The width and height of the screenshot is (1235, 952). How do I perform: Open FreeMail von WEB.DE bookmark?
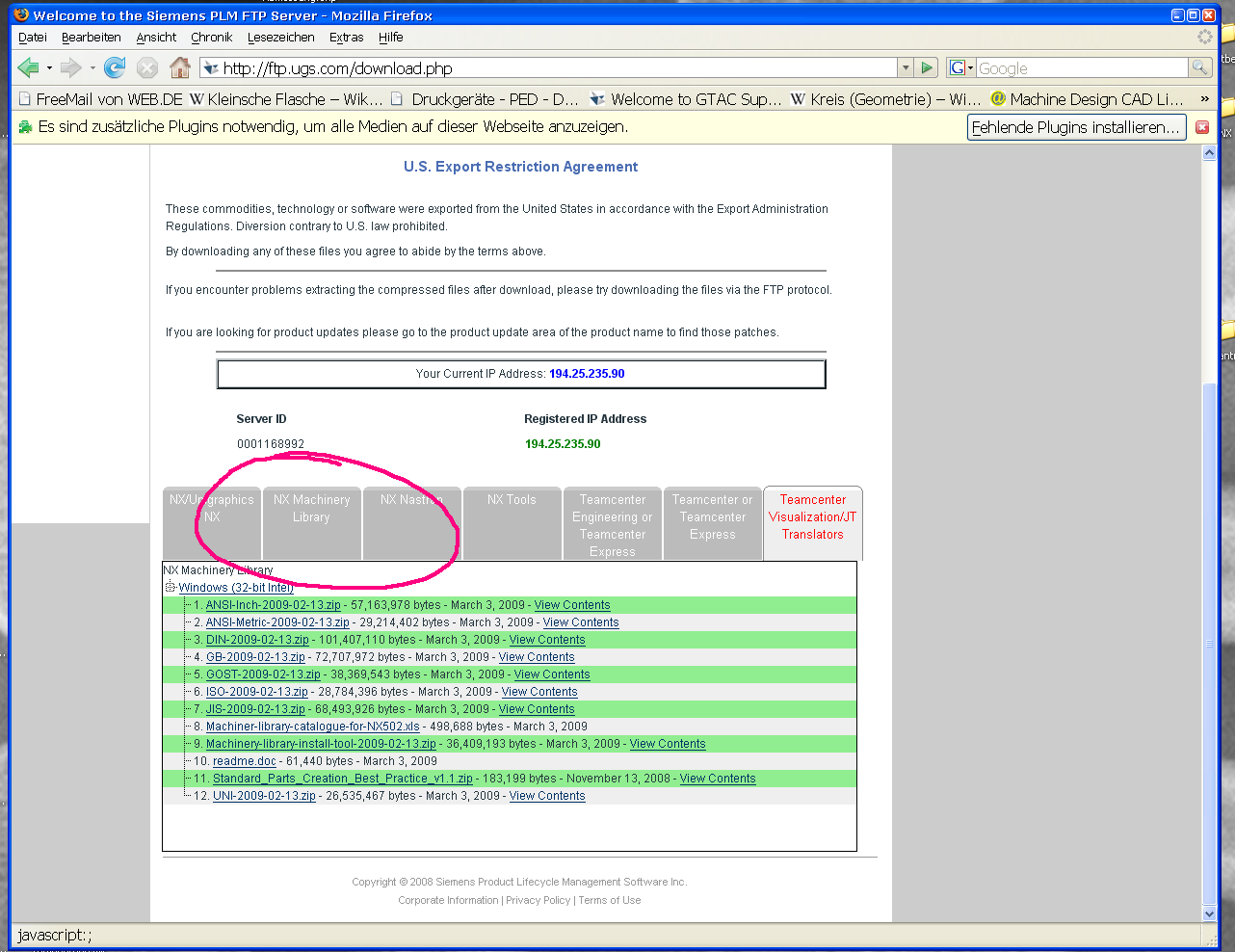click(x=100, y=99)
